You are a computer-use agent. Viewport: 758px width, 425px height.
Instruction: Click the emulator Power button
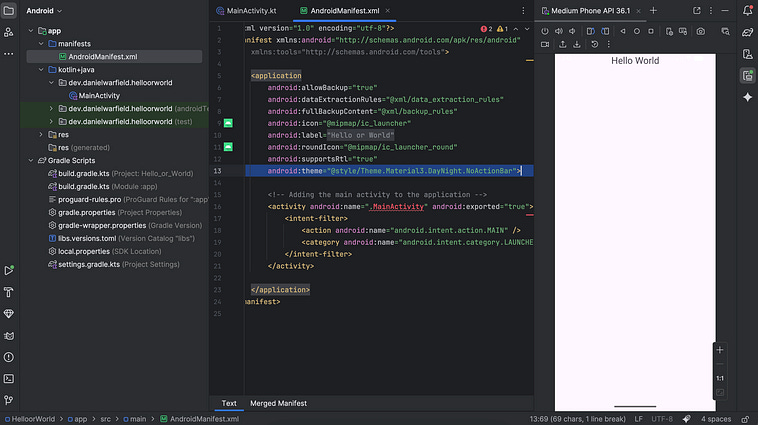click(545, 31)
